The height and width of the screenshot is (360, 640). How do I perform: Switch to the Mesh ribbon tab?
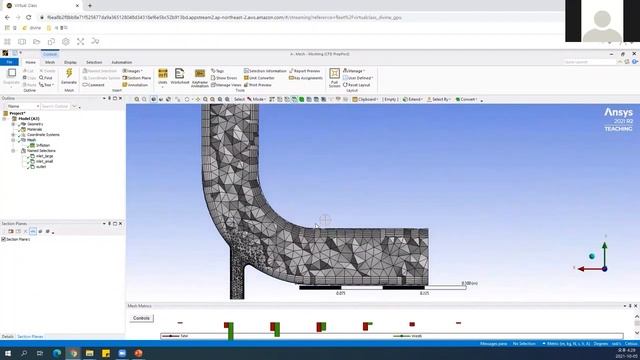50,62
